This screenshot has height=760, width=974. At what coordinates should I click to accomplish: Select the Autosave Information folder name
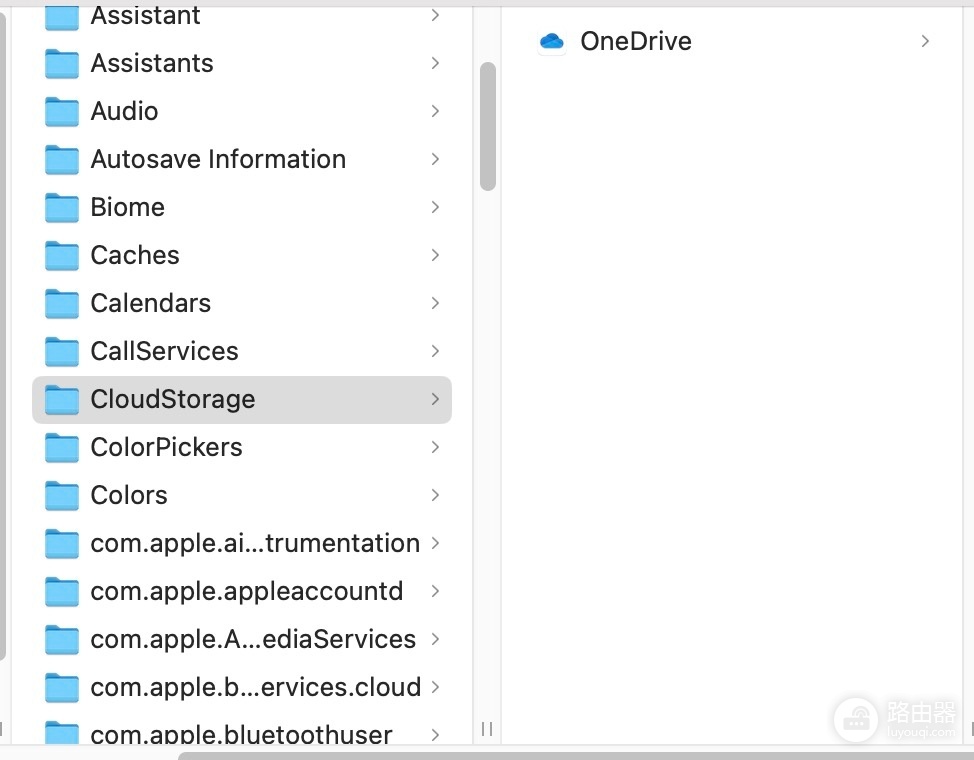pos(218,159)
